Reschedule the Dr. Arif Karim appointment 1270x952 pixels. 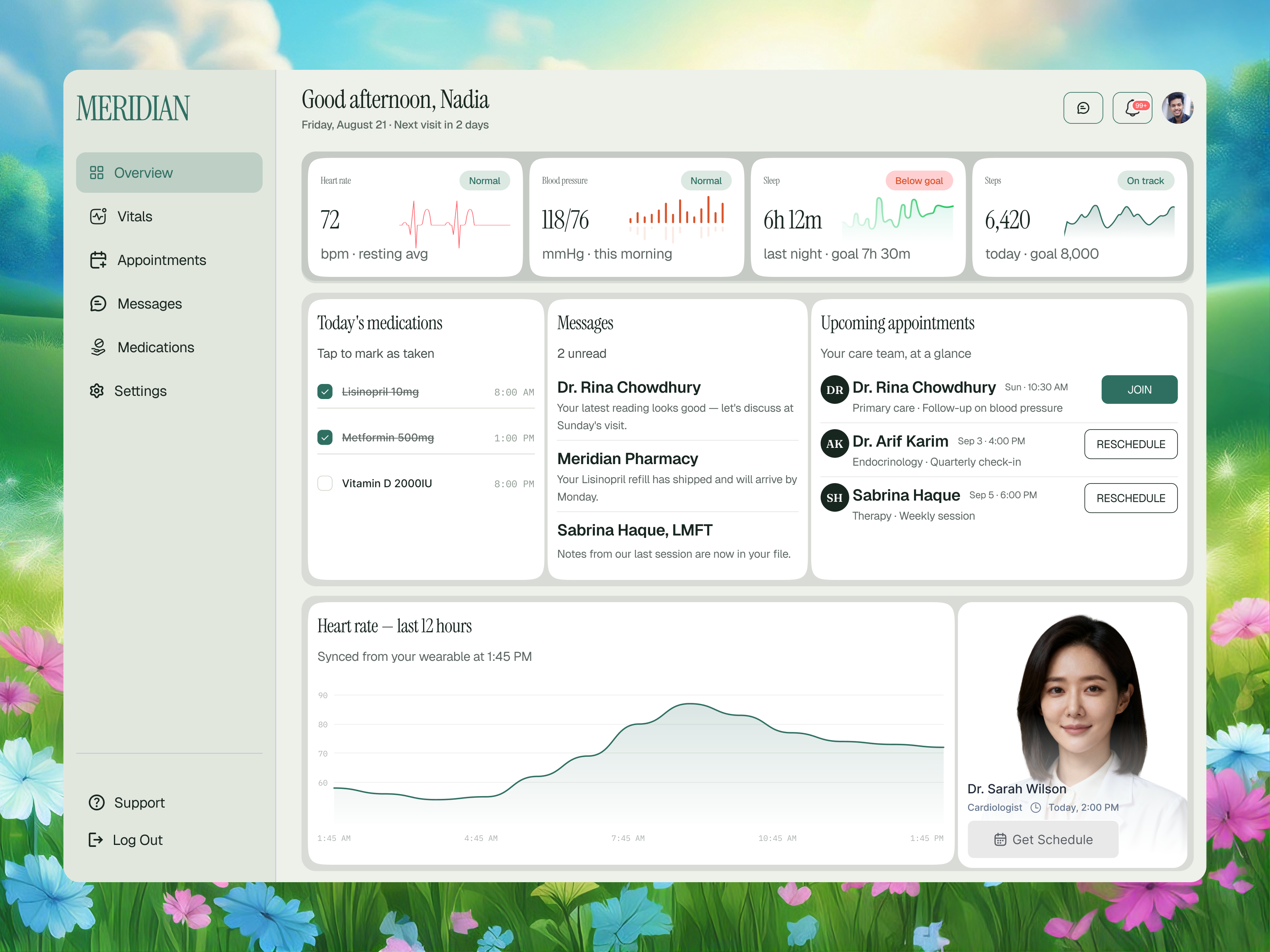(x=1130, y=444)
